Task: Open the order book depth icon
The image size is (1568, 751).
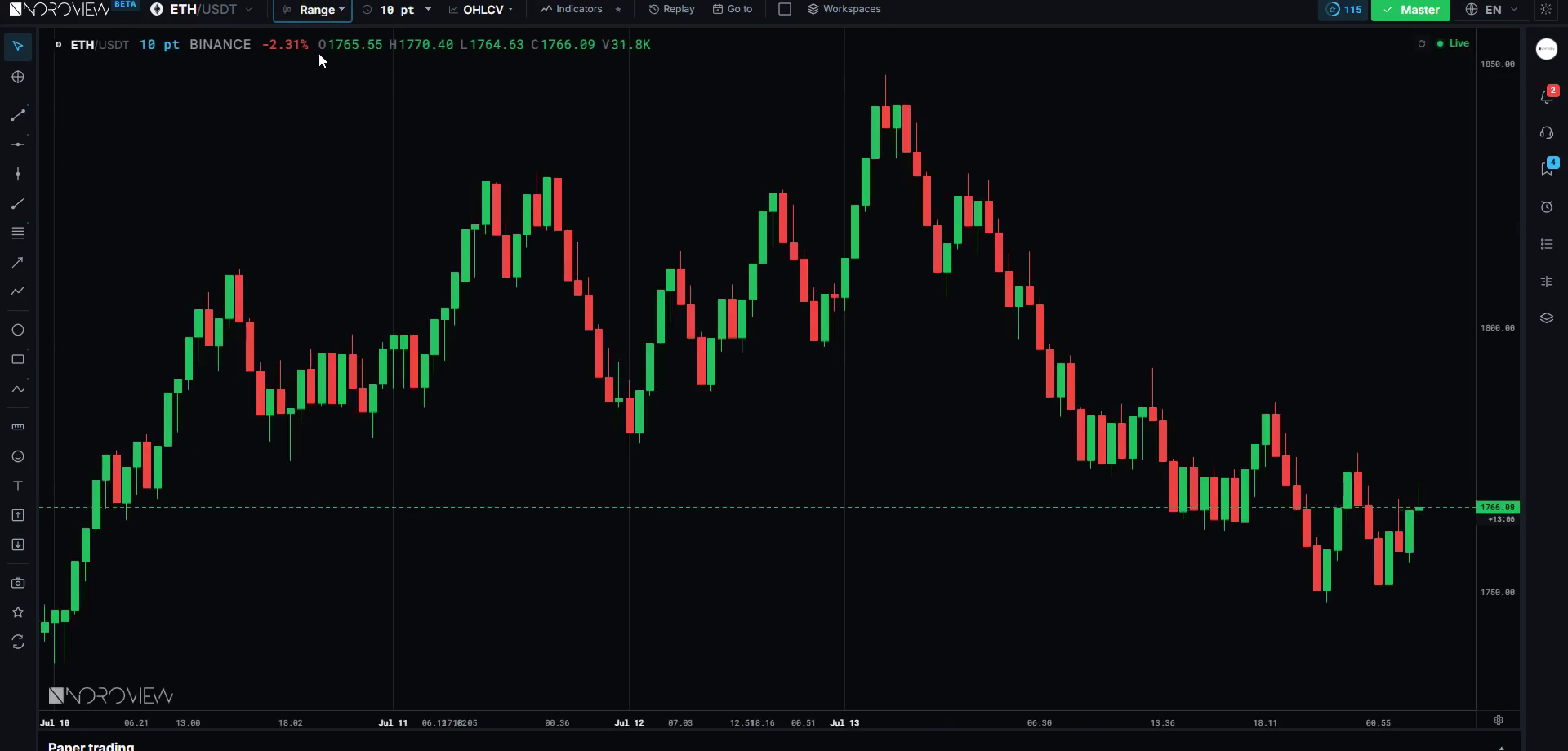Action: tap(1547, 282)
